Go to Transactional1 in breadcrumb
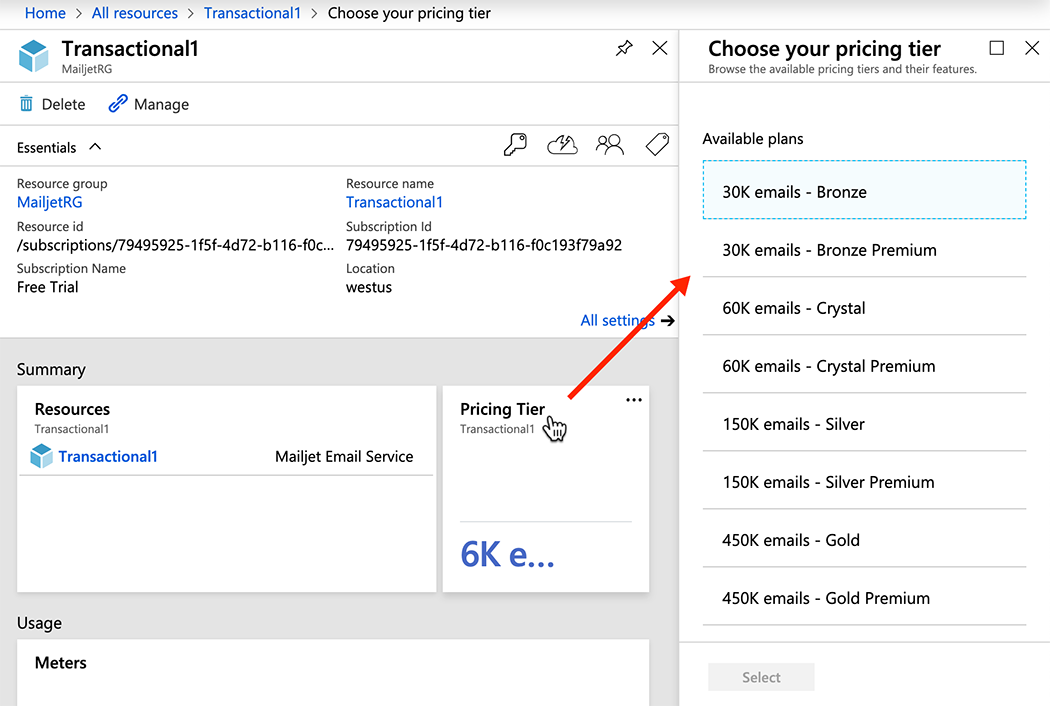Viewport: 1050px width, 706px height. [252, 13]
